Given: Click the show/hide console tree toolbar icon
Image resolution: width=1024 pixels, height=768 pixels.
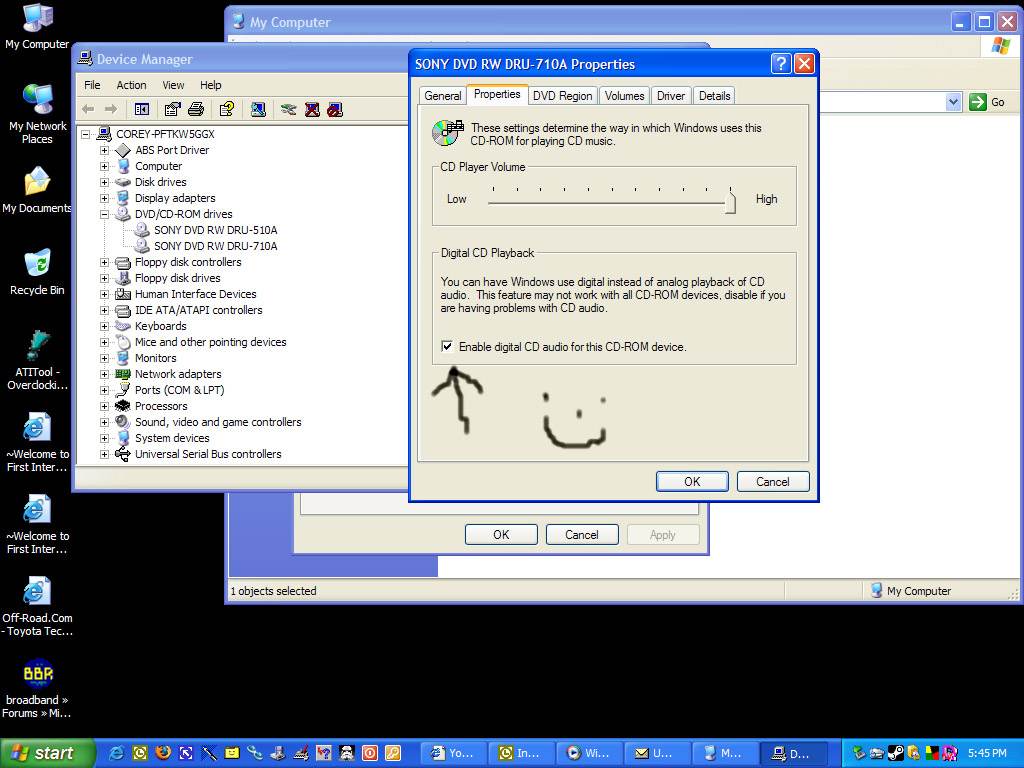Looking at the screenshot, I should (x=142, y=109).
